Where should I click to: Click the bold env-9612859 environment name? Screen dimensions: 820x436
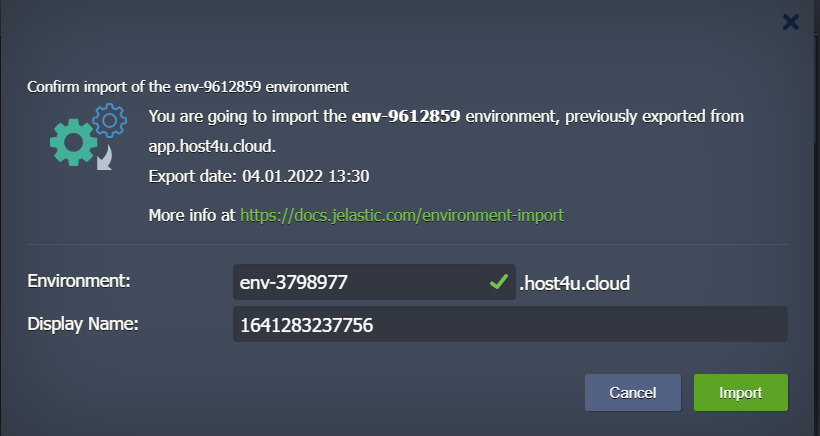pos(406,116)
